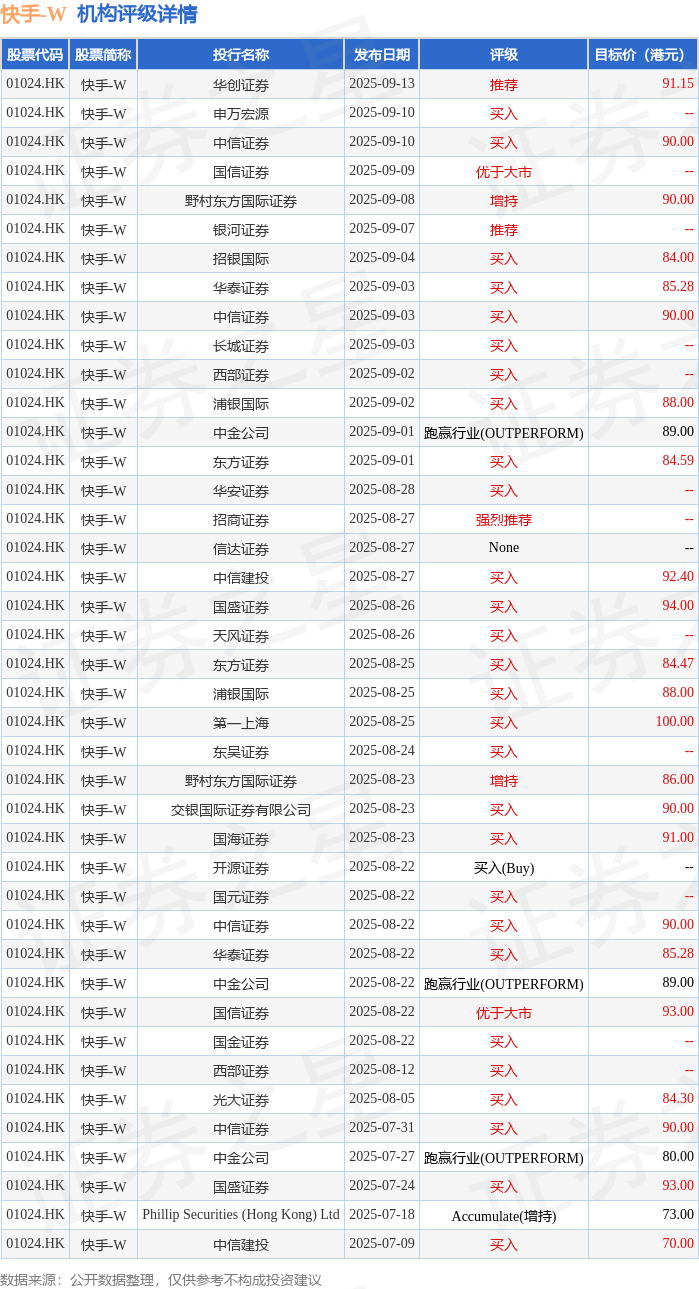This screenshot has width=699, height=1289.
Task: Select the 70.00 target price
Action: pos(678,1244)
